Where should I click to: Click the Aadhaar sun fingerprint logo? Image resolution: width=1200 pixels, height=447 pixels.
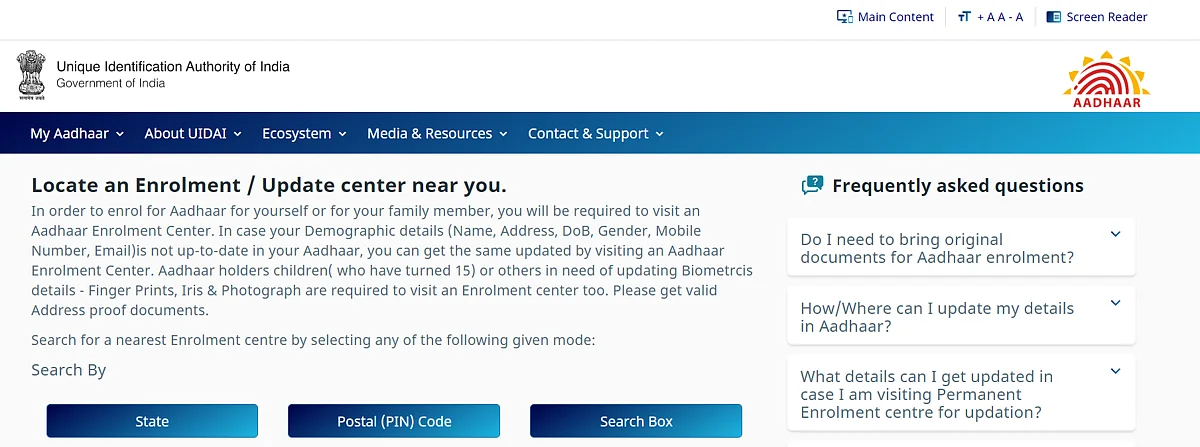click(1107, 80)
